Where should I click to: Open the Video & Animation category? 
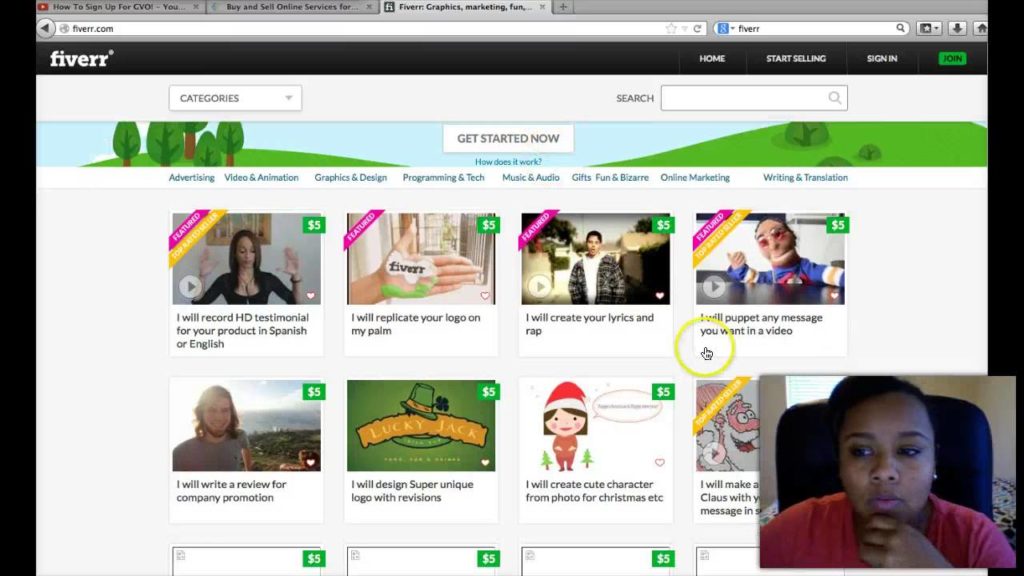[x=261, y=178]
